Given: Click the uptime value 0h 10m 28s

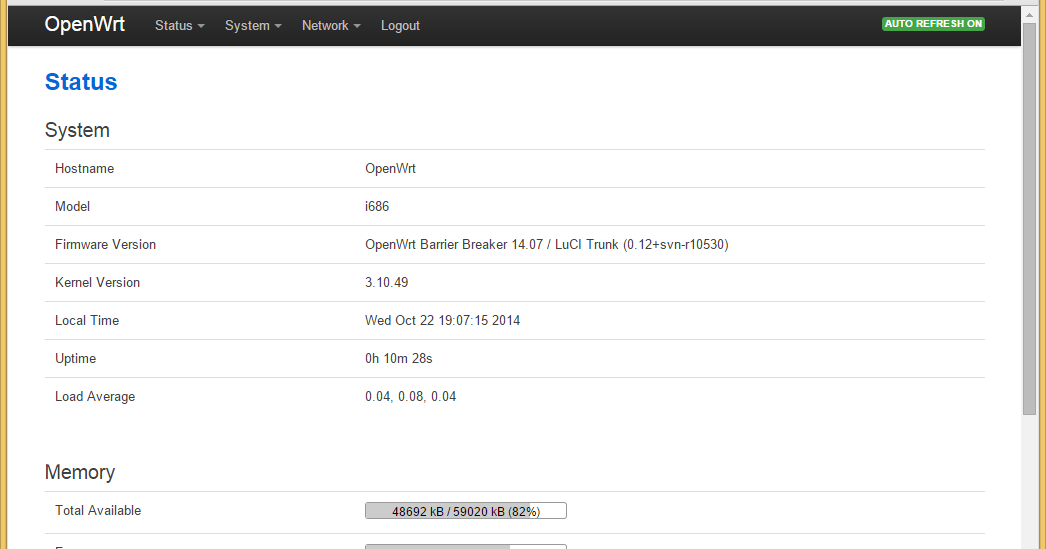Looking at the screenshot, I should (x=398, y=359).
